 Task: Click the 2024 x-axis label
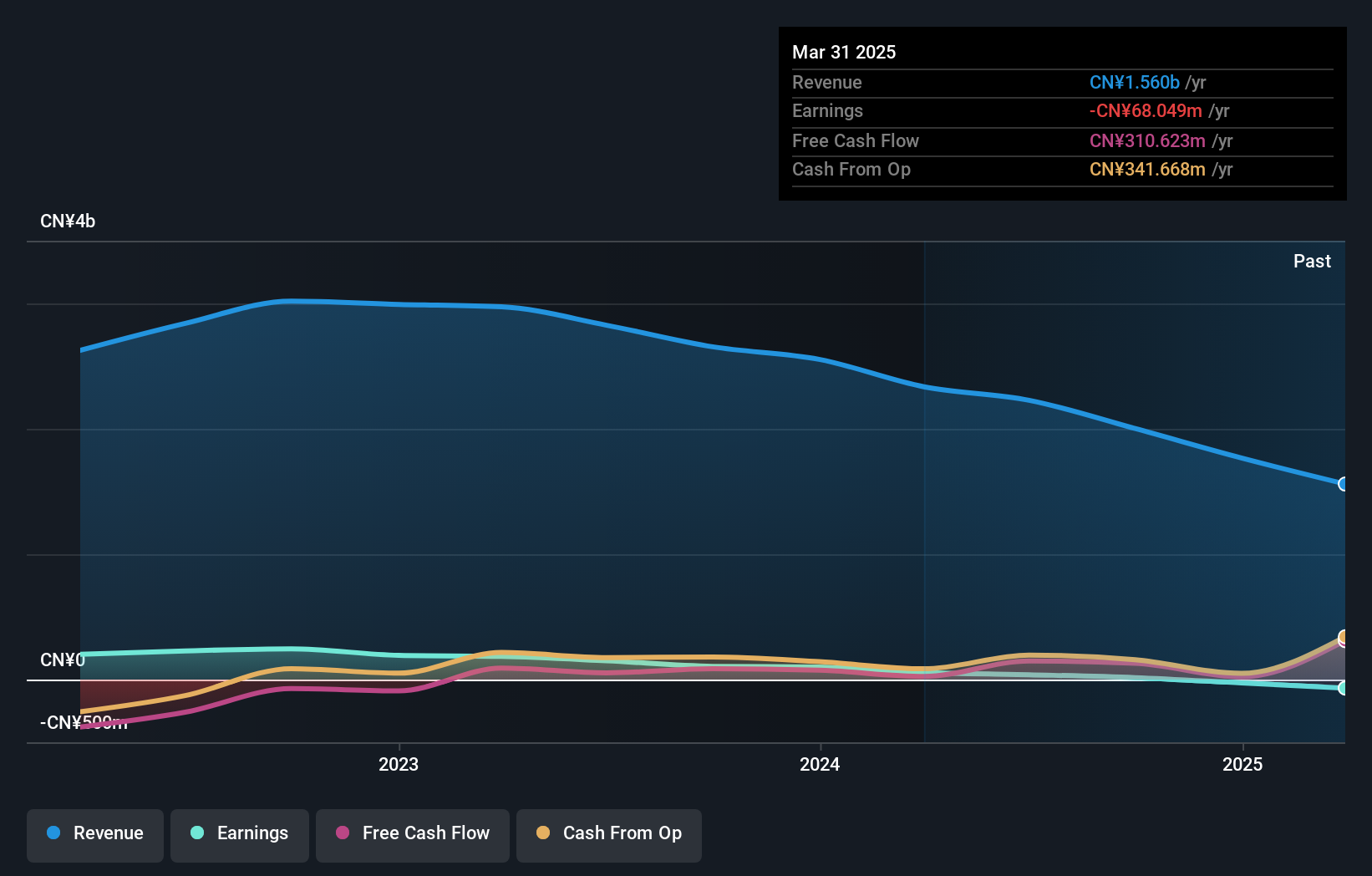pos(820,764)
